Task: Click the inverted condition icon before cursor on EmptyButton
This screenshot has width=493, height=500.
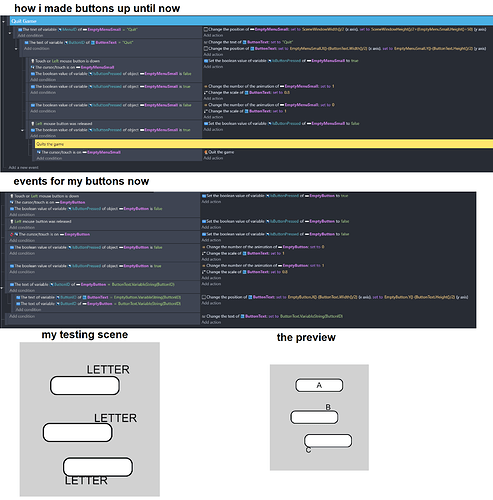Action: coord(12,234)
